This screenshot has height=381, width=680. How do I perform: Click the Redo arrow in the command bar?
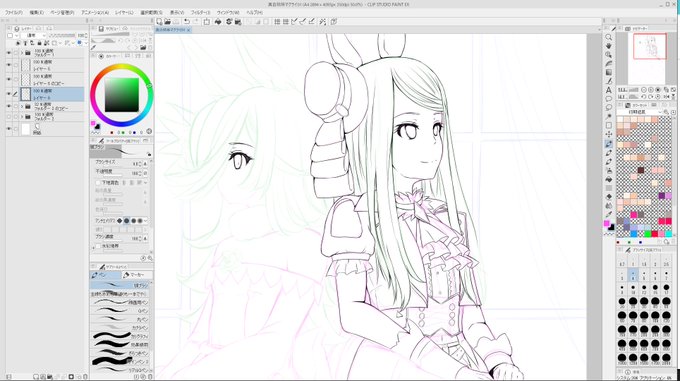(x=196, y=21)
